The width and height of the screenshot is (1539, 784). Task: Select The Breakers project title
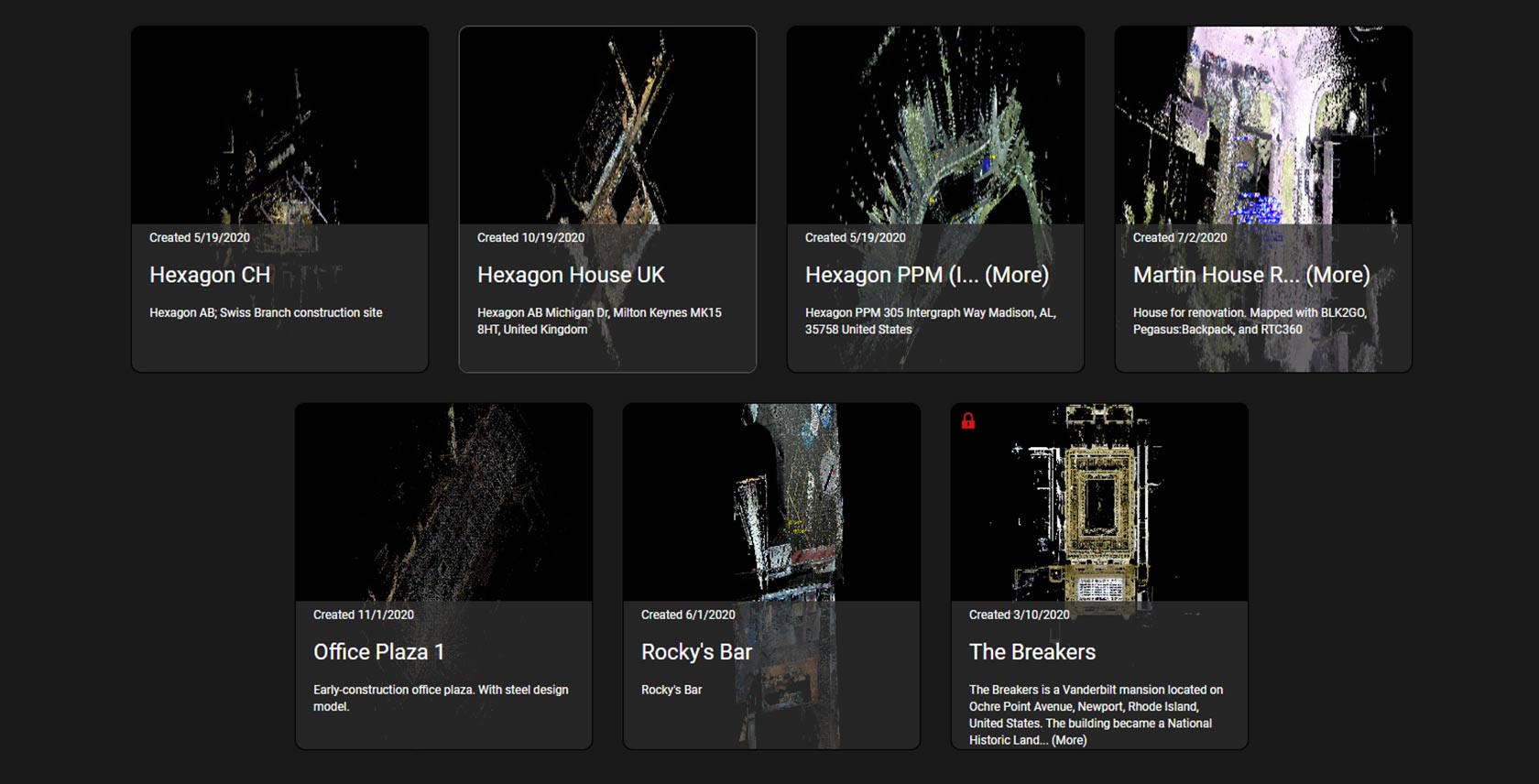pyautogui.click(x=1032, y=652)
